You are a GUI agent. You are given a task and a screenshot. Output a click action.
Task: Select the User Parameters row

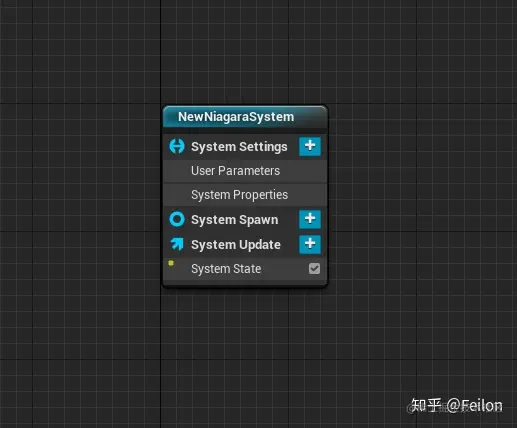pos(245,171)
